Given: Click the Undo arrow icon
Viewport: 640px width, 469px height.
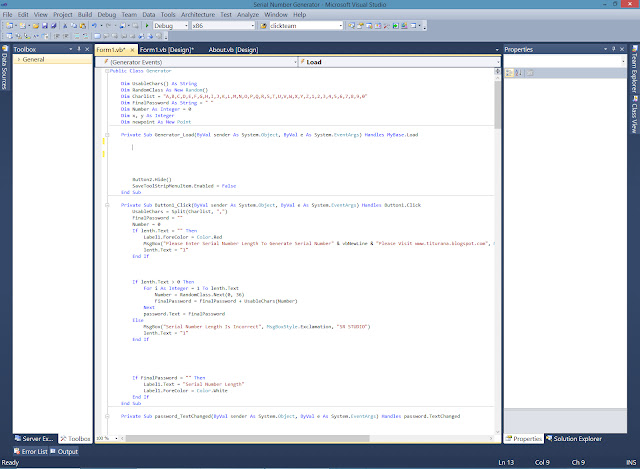Looking at the screenshot, I should click(94, 25).
